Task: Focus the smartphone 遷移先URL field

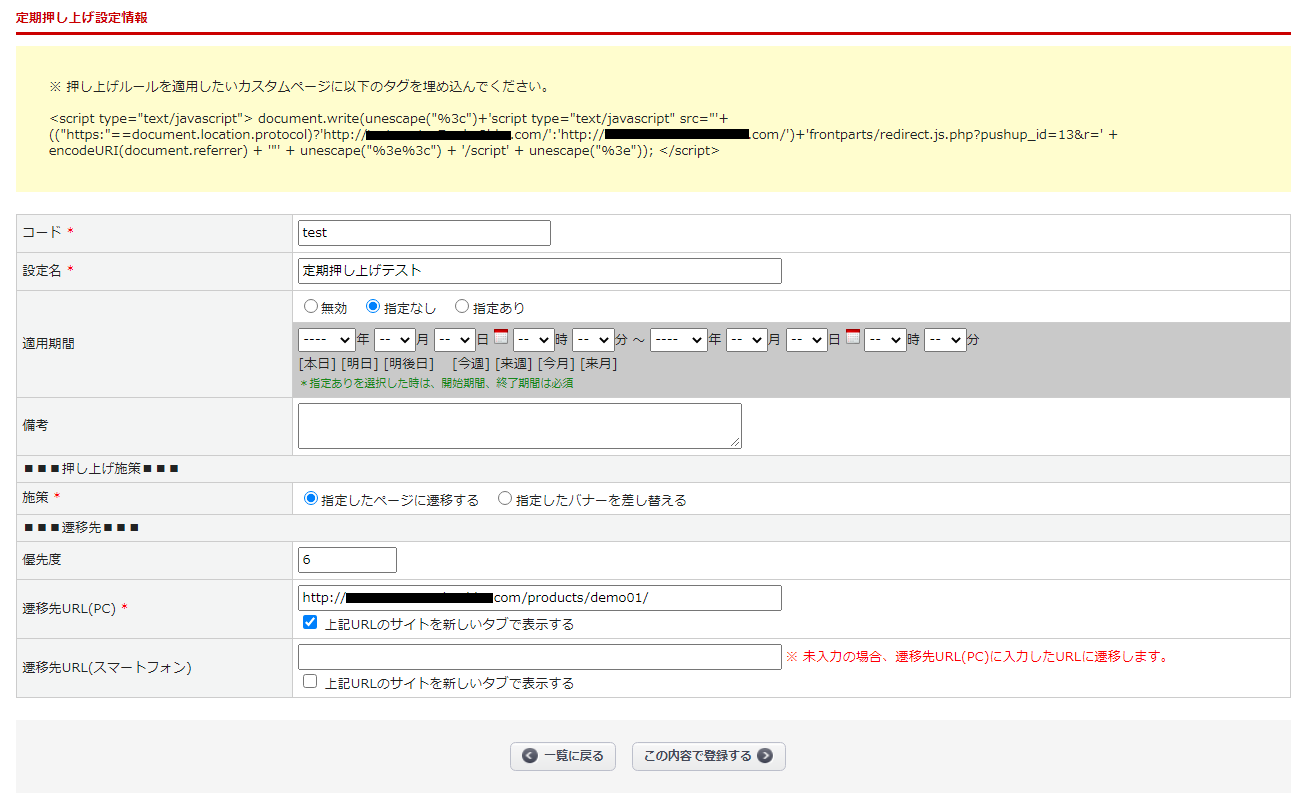Action: 539,657
